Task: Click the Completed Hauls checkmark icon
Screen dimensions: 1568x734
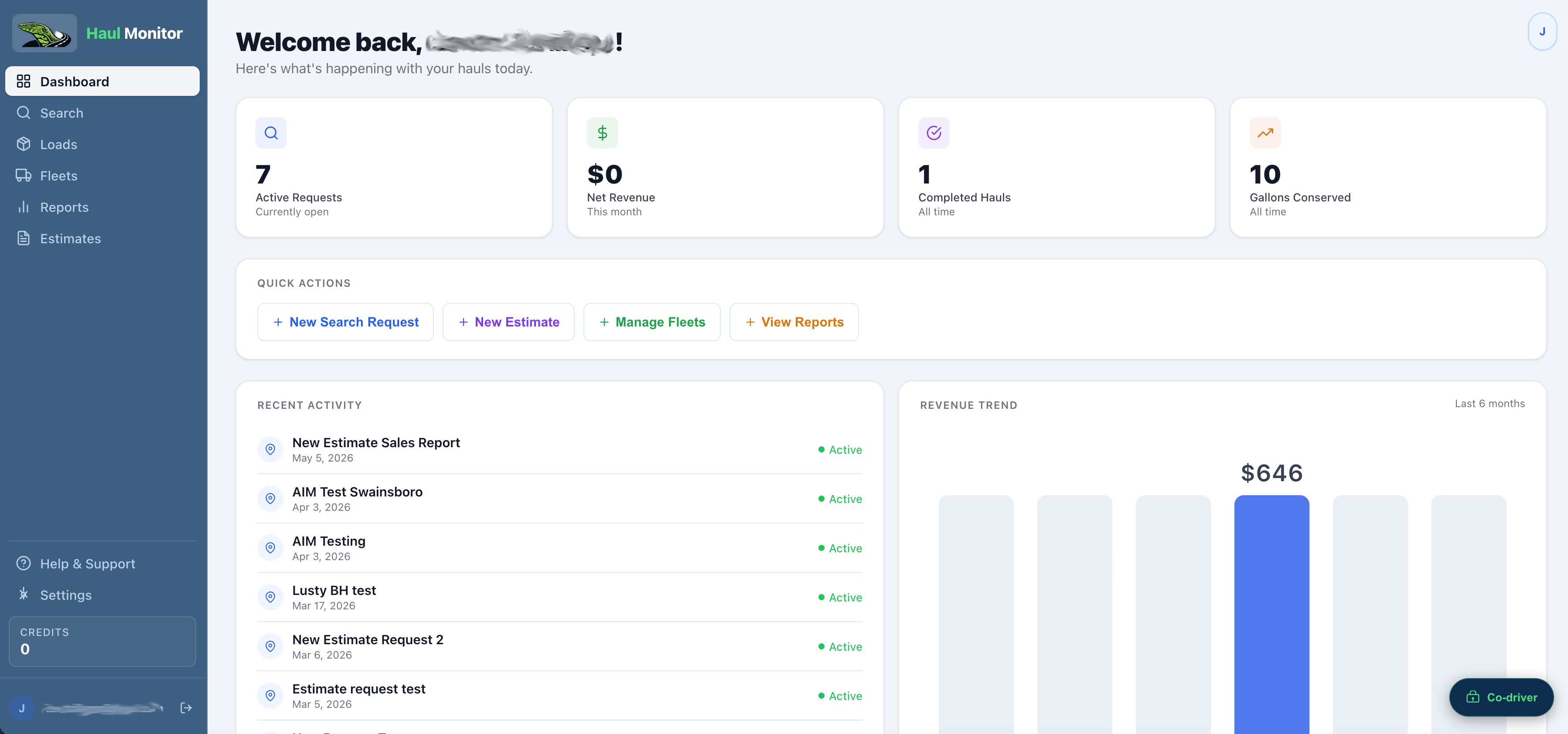Action: 934,133
